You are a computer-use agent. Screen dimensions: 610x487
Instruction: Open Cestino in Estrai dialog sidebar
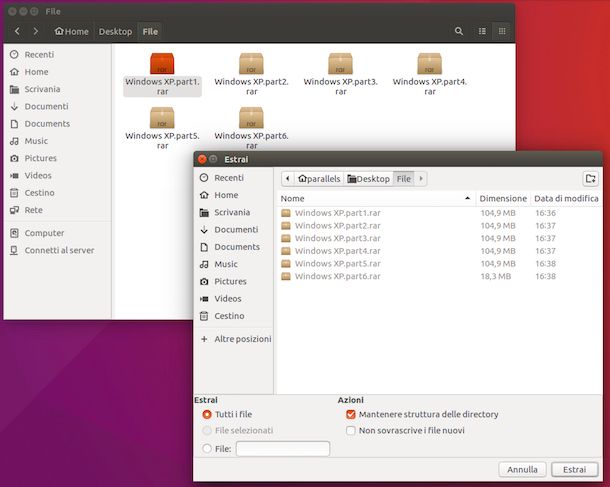click(x=233, y=316)
